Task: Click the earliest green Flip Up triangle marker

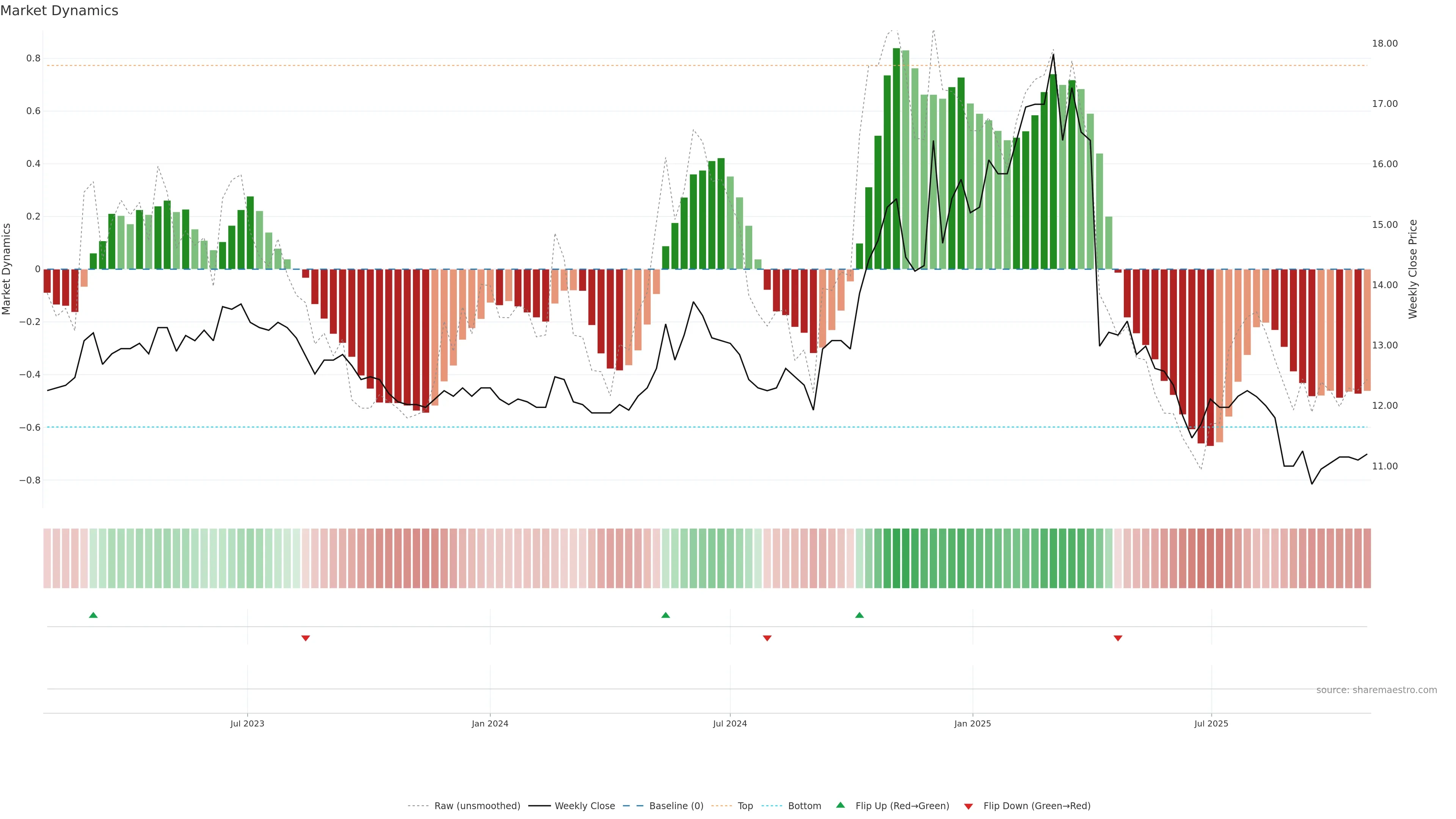Action: click(x=93, y=615)
